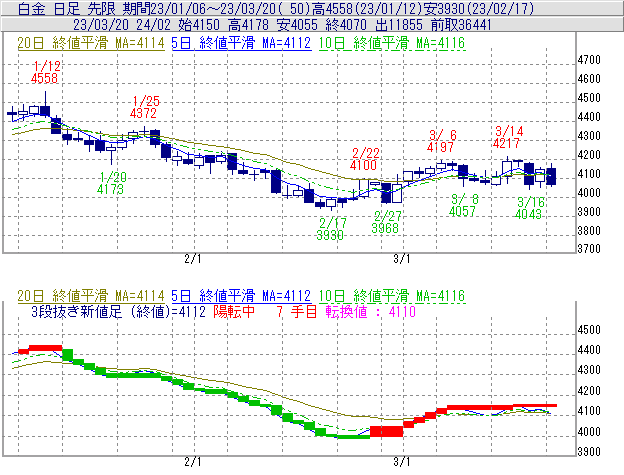
Task: Click the red 陽転中 status text
Action: coord(234,311)
